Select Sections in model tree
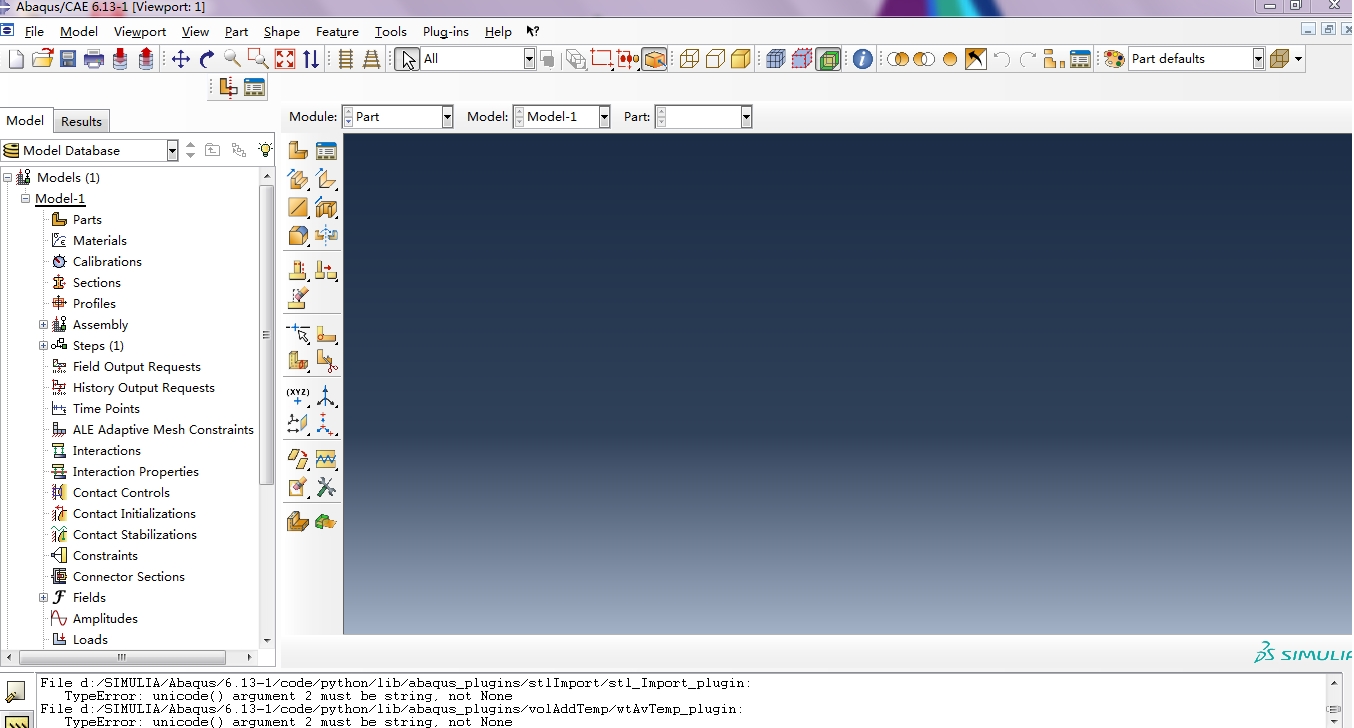Viewport: 1354px width, 728px height. (x=96, y=283)
